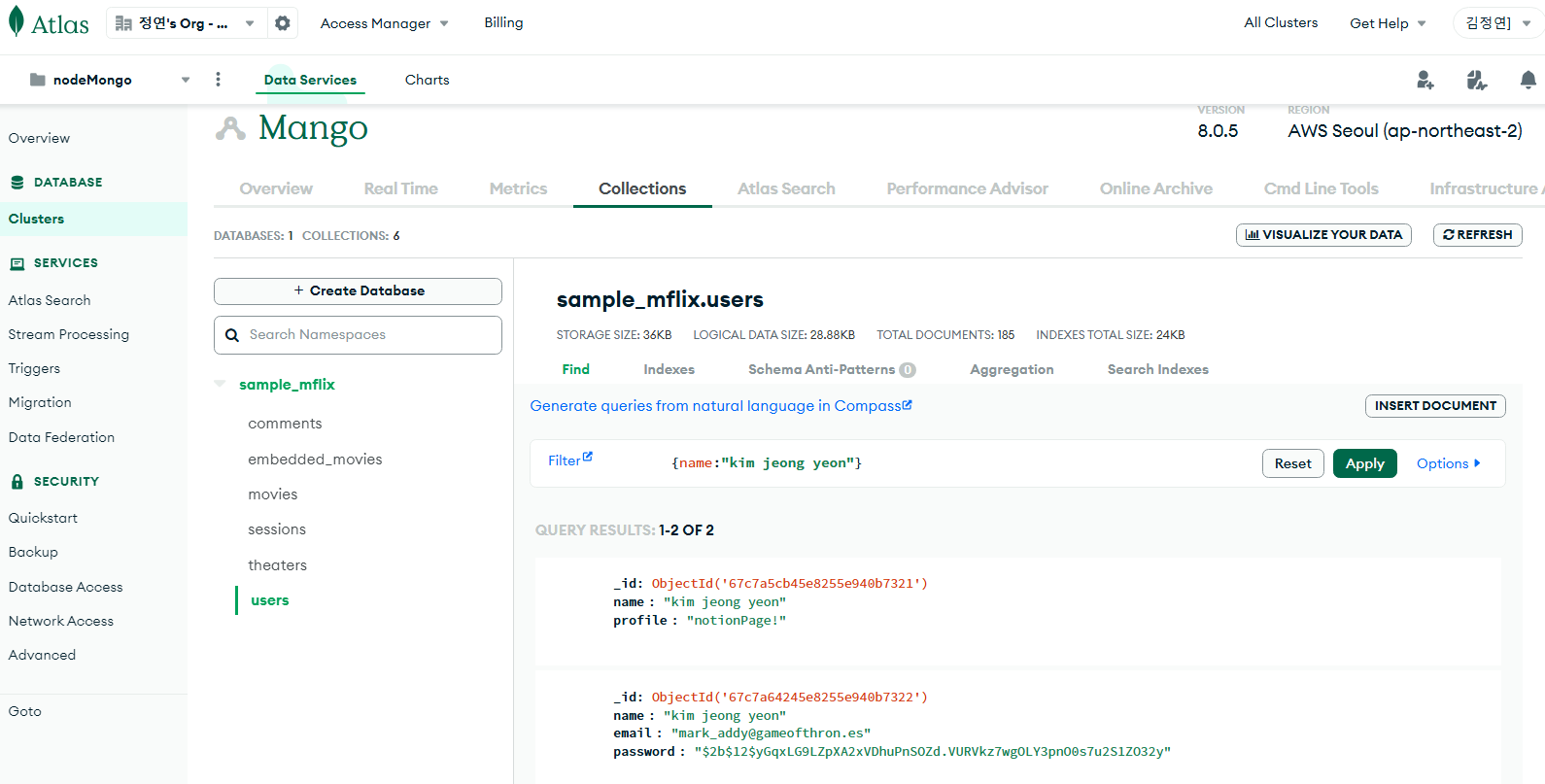
Task: Open Billing page
Action: pos(503,22)
